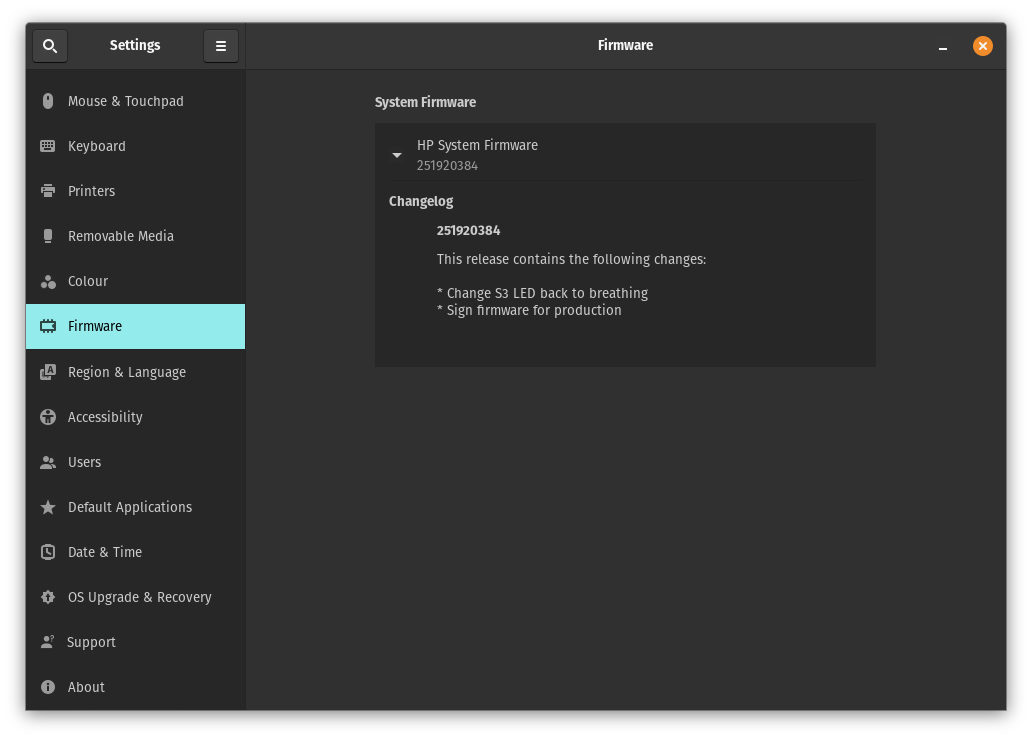Click the Accessibility person icon
Screen dimensions: 1032x739
48,417
